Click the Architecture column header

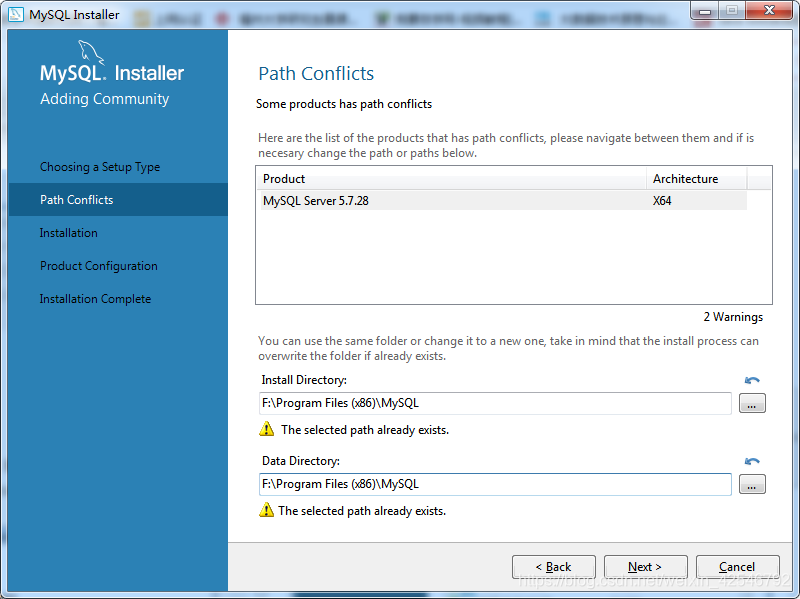click(x=697, y=179)
